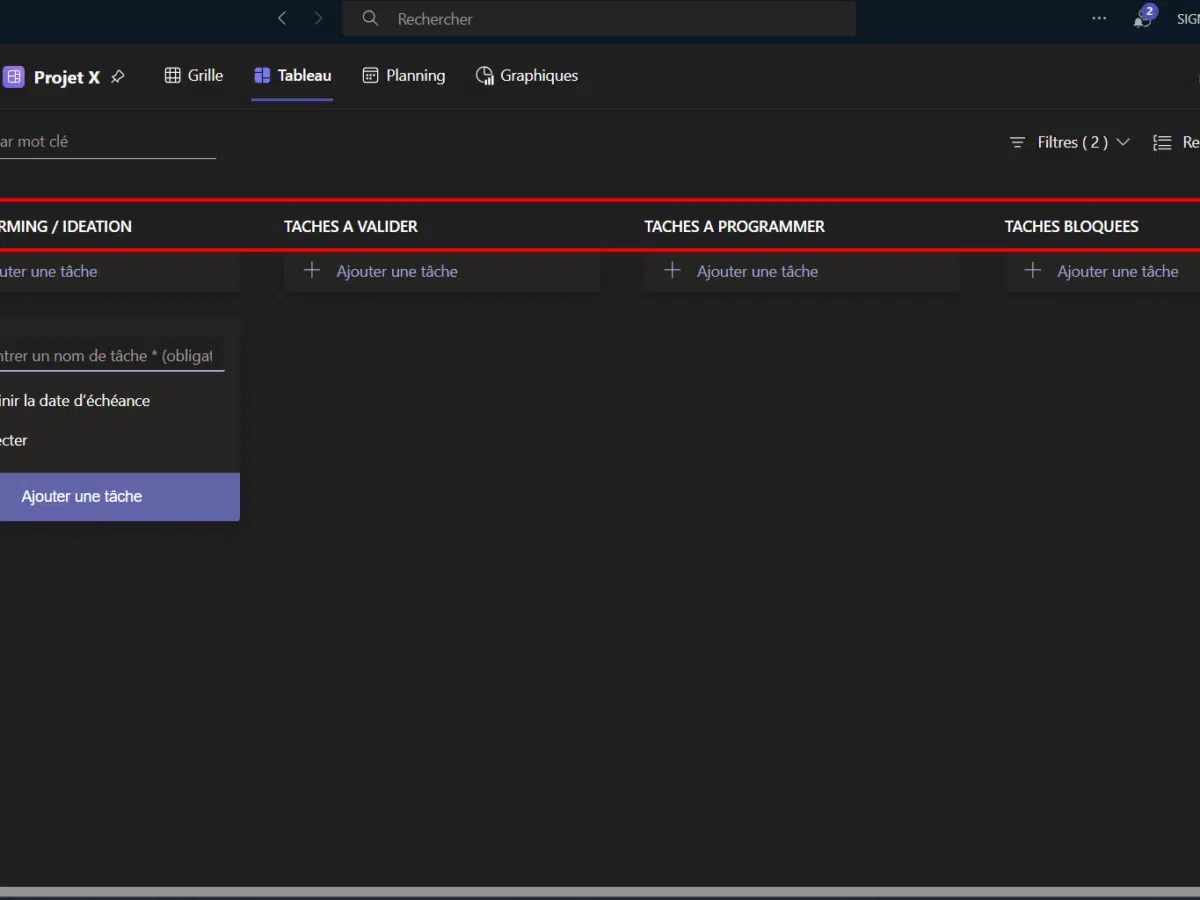1200x900 pixels.
Task: Open the more options ellipsis menu
Action: tap(1099, 18)
